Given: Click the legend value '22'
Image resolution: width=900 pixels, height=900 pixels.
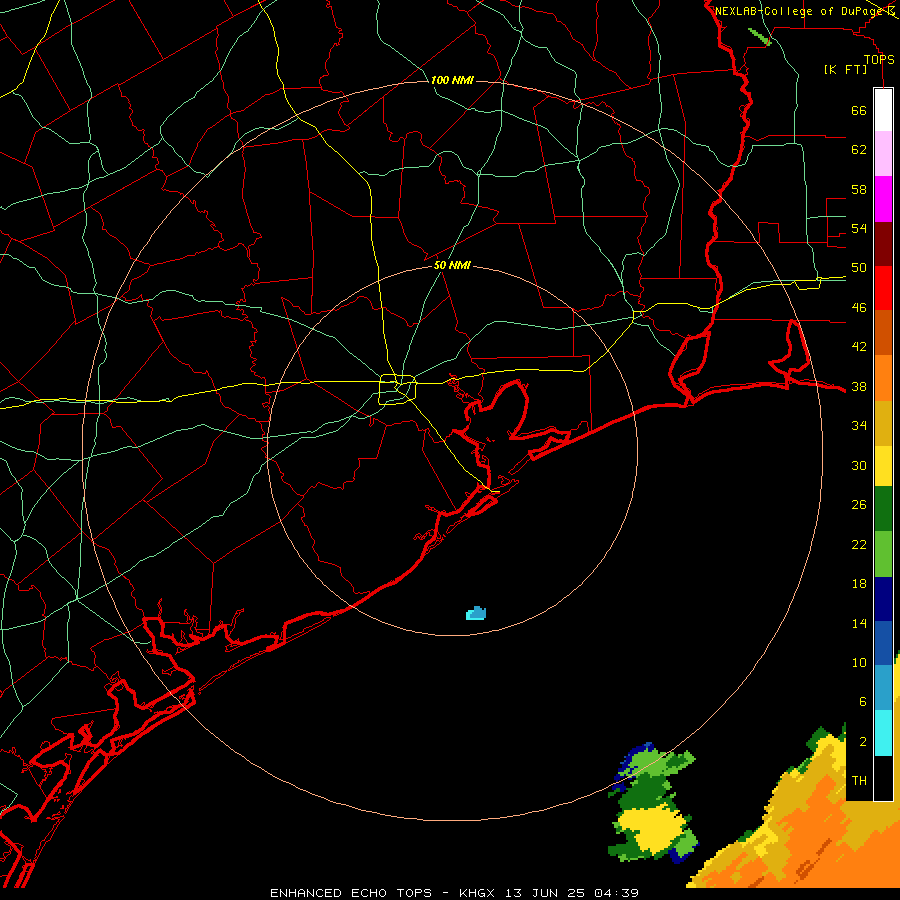Looking at the screenshot, I should [x=859, y=544].
